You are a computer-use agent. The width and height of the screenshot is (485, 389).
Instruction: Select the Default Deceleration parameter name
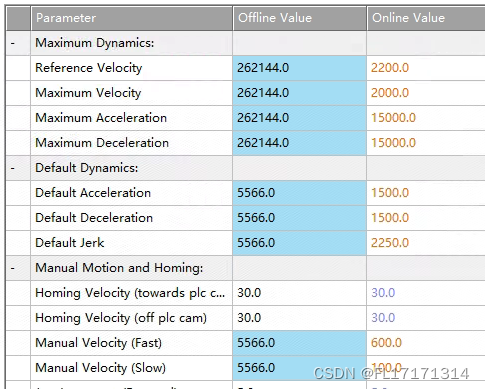[x=94, y=218]
